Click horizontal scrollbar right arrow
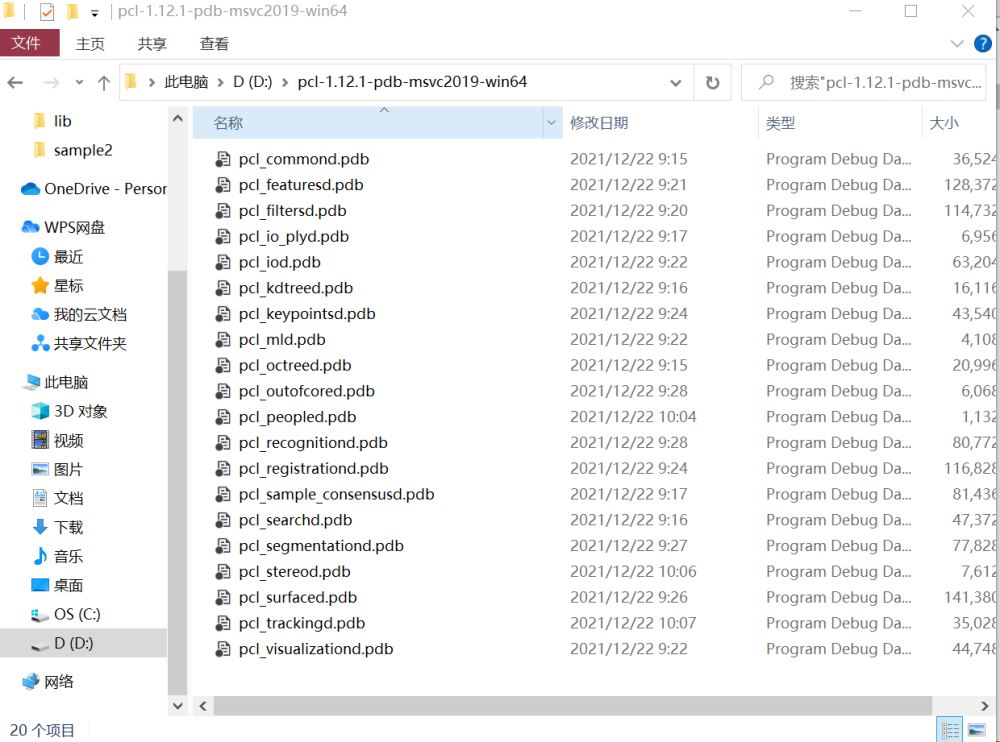1000x742 pixels. click(985, 706)
